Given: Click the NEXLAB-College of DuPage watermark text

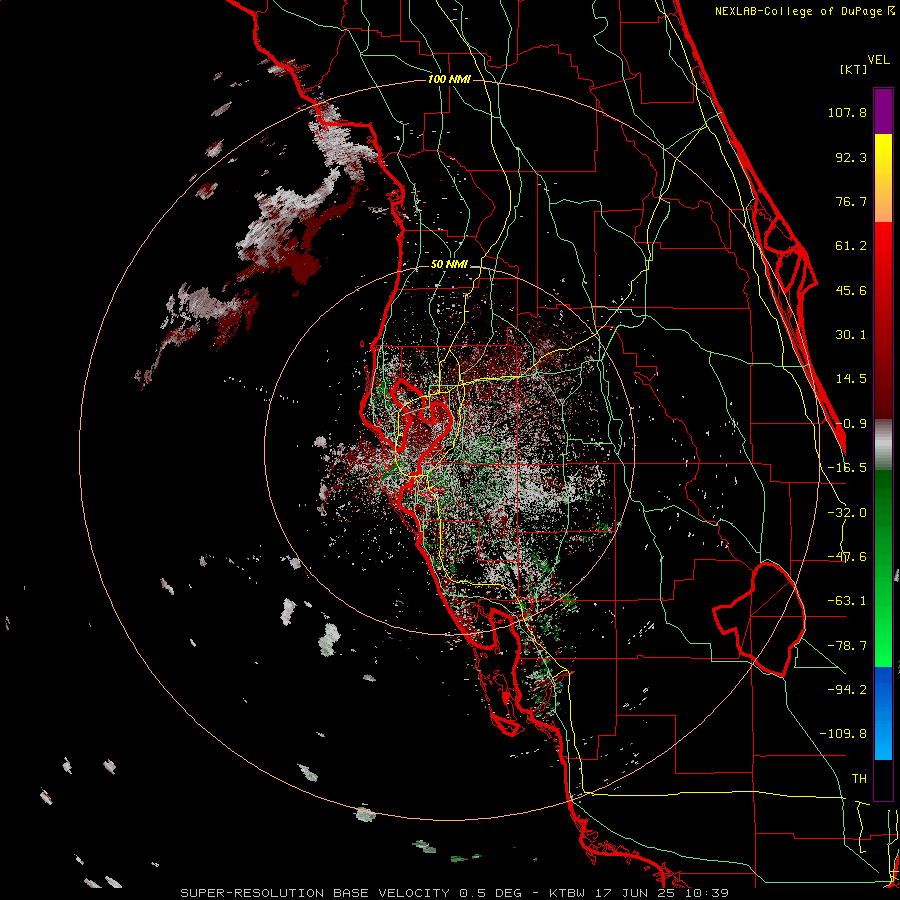Looking at the screenshot, I should (x=805, y=11).
